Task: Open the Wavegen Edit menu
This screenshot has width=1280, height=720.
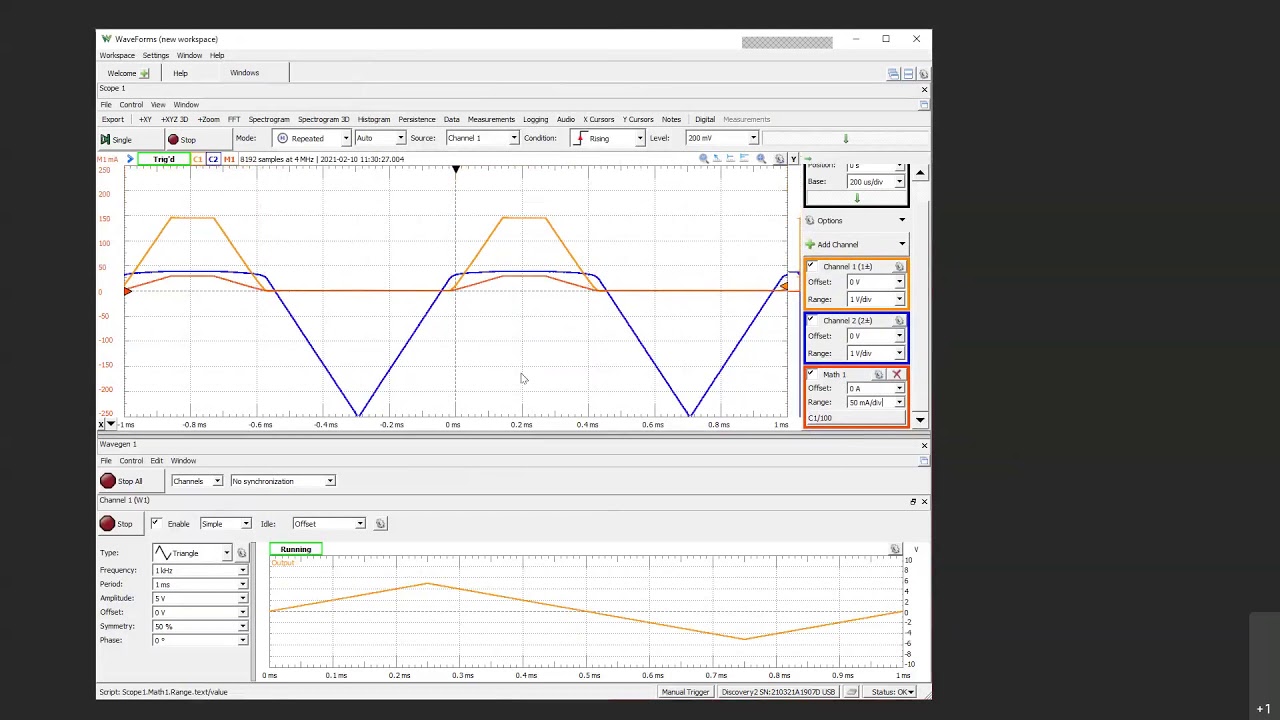Action: [157, 461]
